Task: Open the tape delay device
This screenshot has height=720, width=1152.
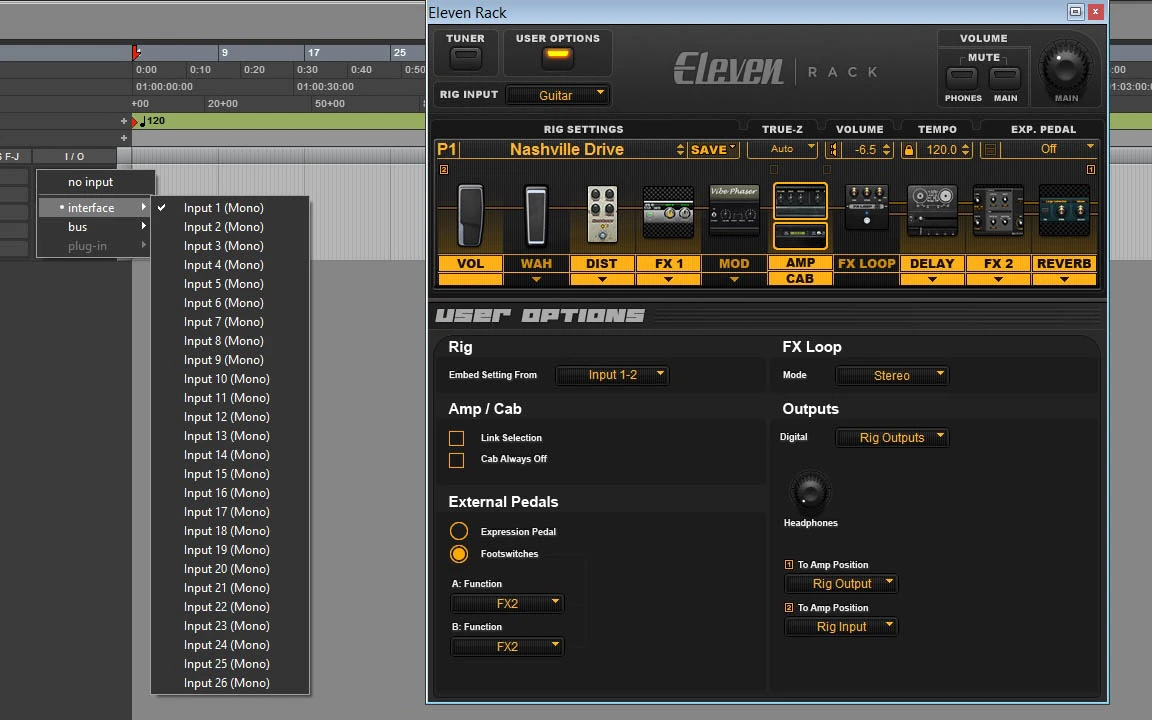Action: (x=932, y=210)
